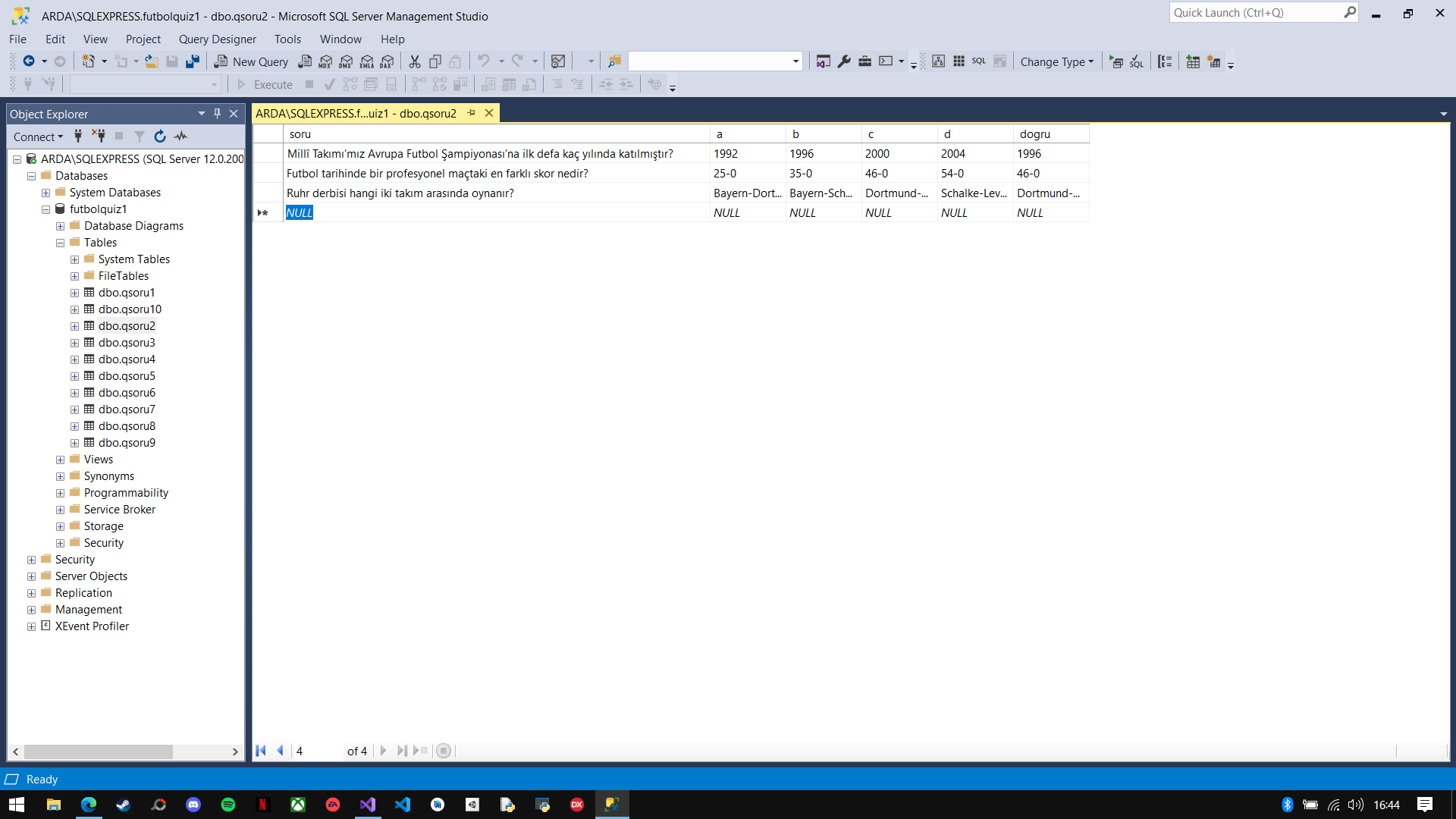Expand the dbo.qsoru3 table node
Viewport: 1456px width, 819px height.
(74, 343)
